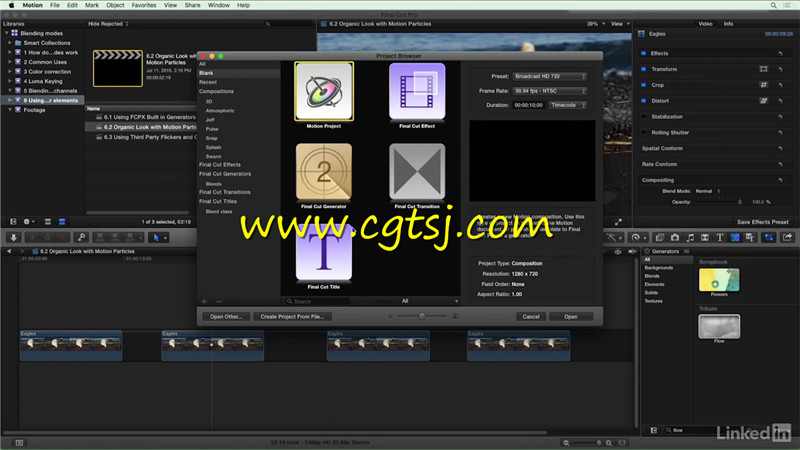Screen dimensions: 800x450
Task: Open the photos browser camera icon
Action: point(674,238)
